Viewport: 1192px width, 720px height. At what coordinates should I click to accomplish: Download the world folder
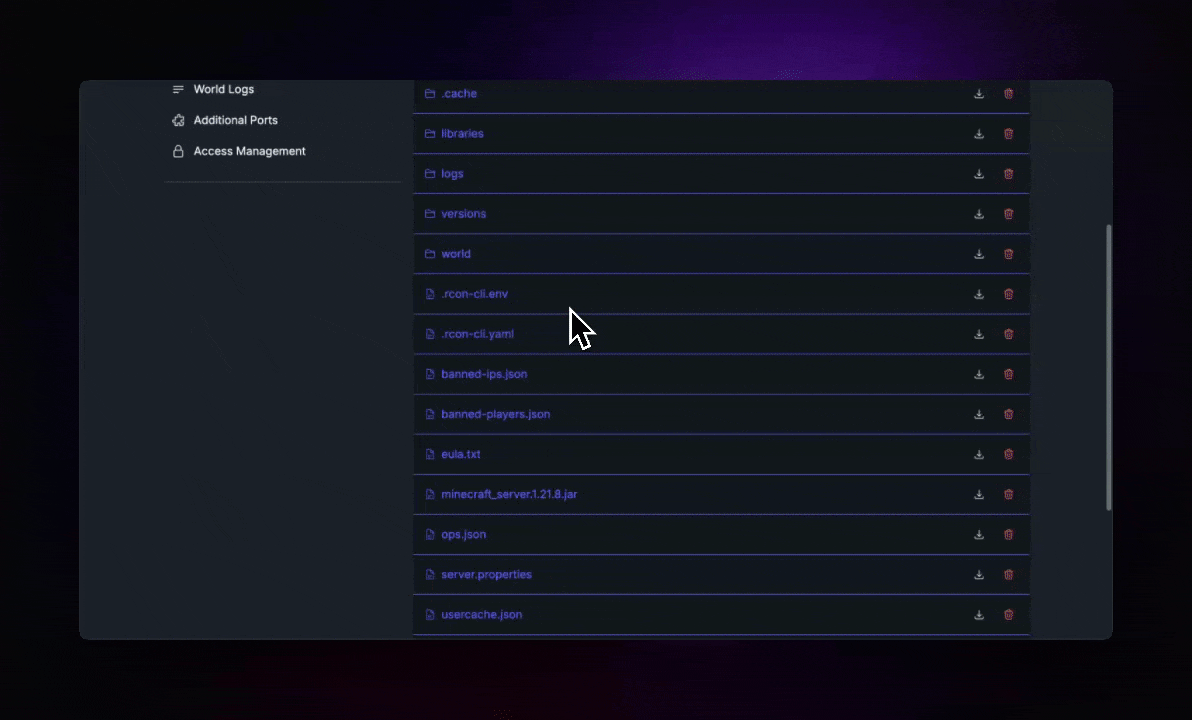coord(979,254)
